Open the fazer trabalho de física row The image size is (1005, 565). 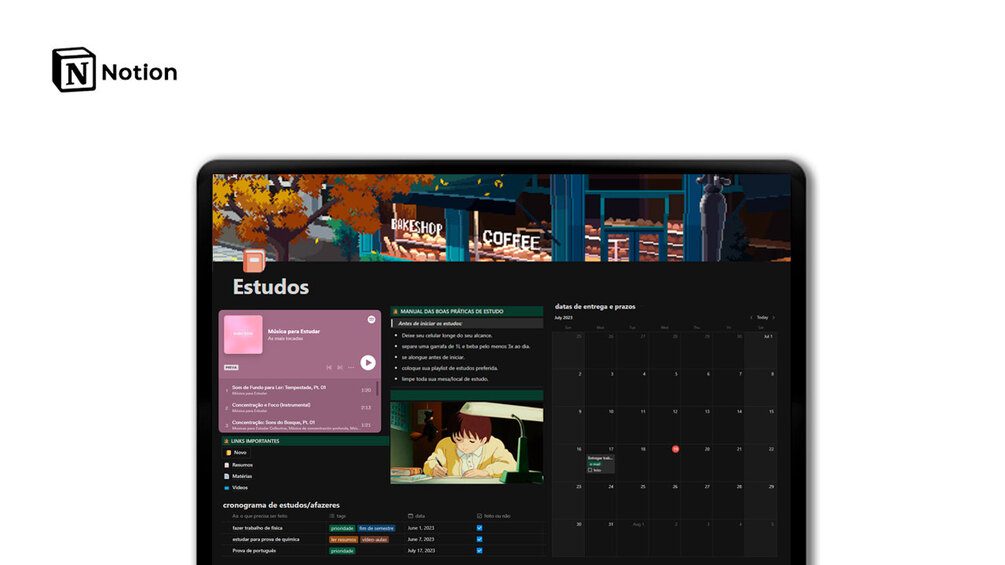[x=257, y=528]
